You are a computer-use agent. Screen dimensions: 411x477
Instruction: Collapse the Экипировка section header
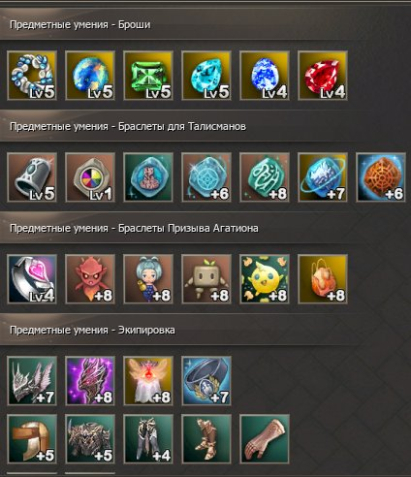180,330
